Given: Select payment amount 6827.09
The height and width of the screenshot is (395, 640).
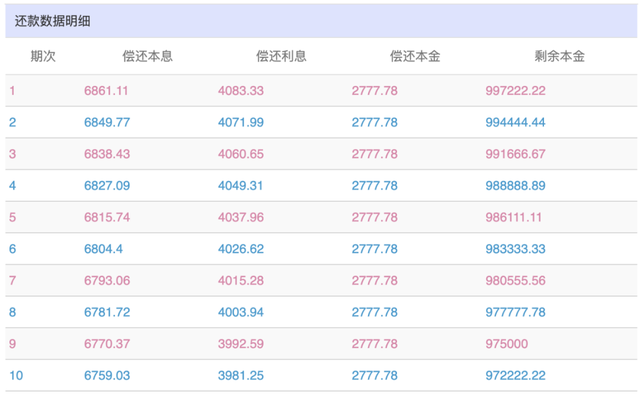Looking at the screenshot, I should click(107, 186).
